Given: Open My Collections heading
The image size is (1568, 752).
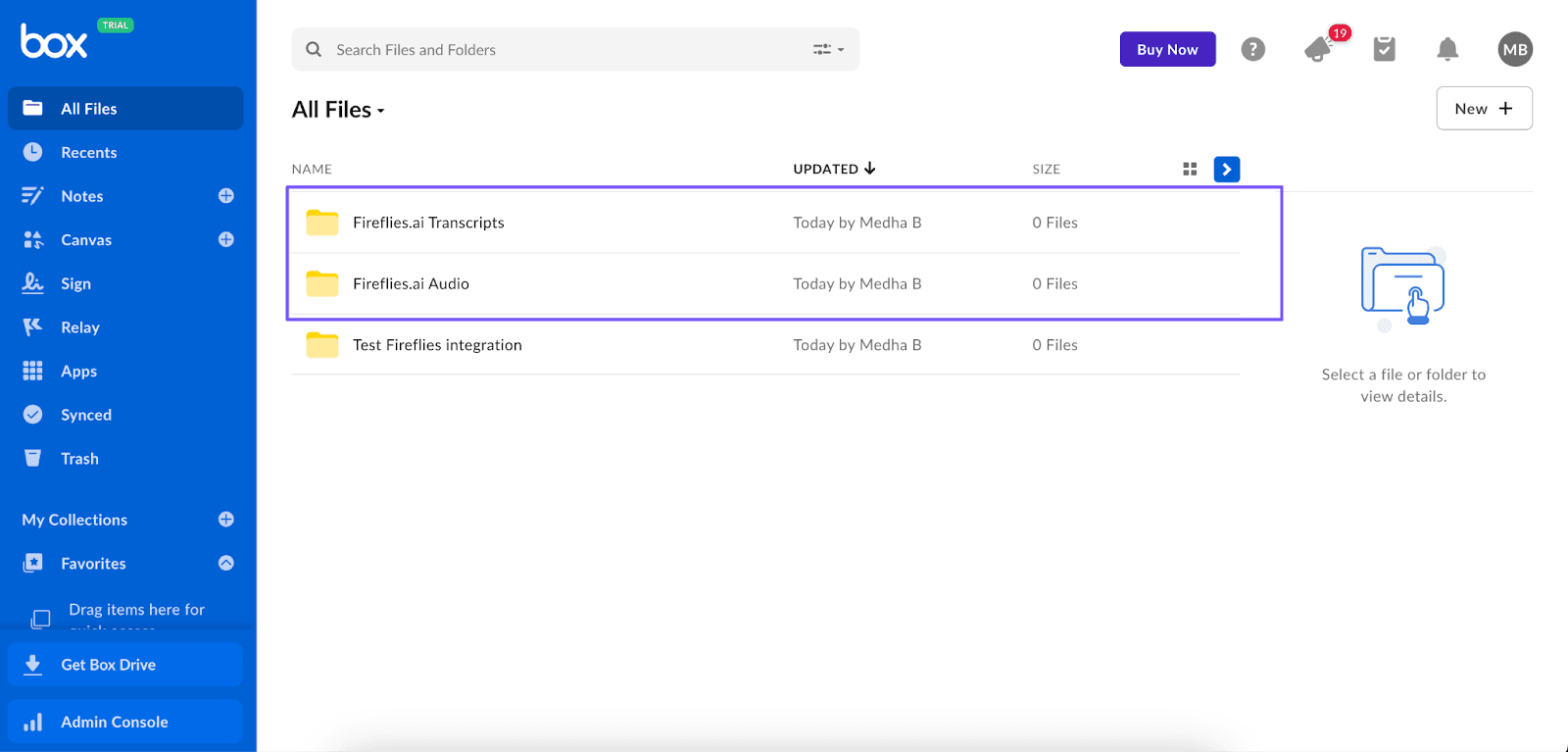Looking at the screenshot, I should (x=74, y=520).
